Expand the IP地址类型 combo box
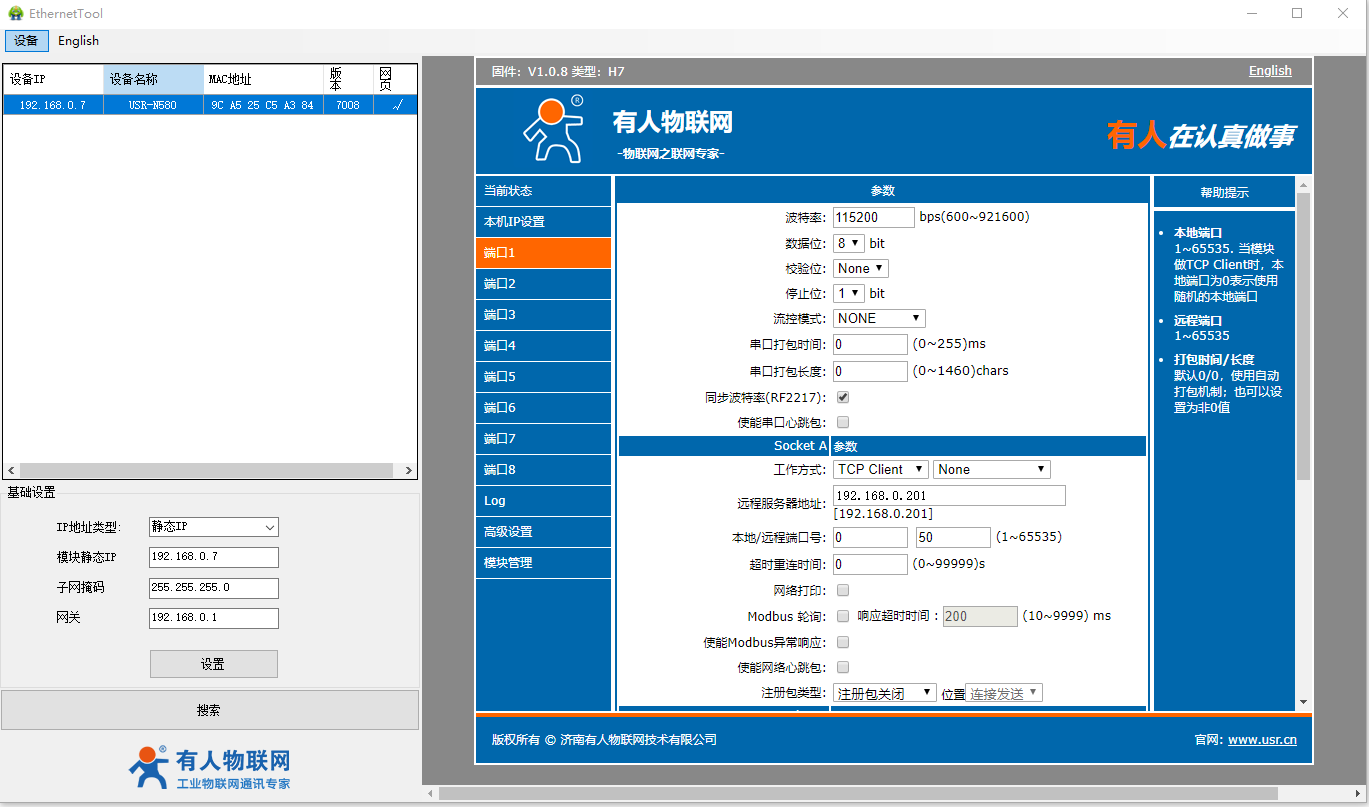This screenshot has height=807, width=1369. pos(213,527)
